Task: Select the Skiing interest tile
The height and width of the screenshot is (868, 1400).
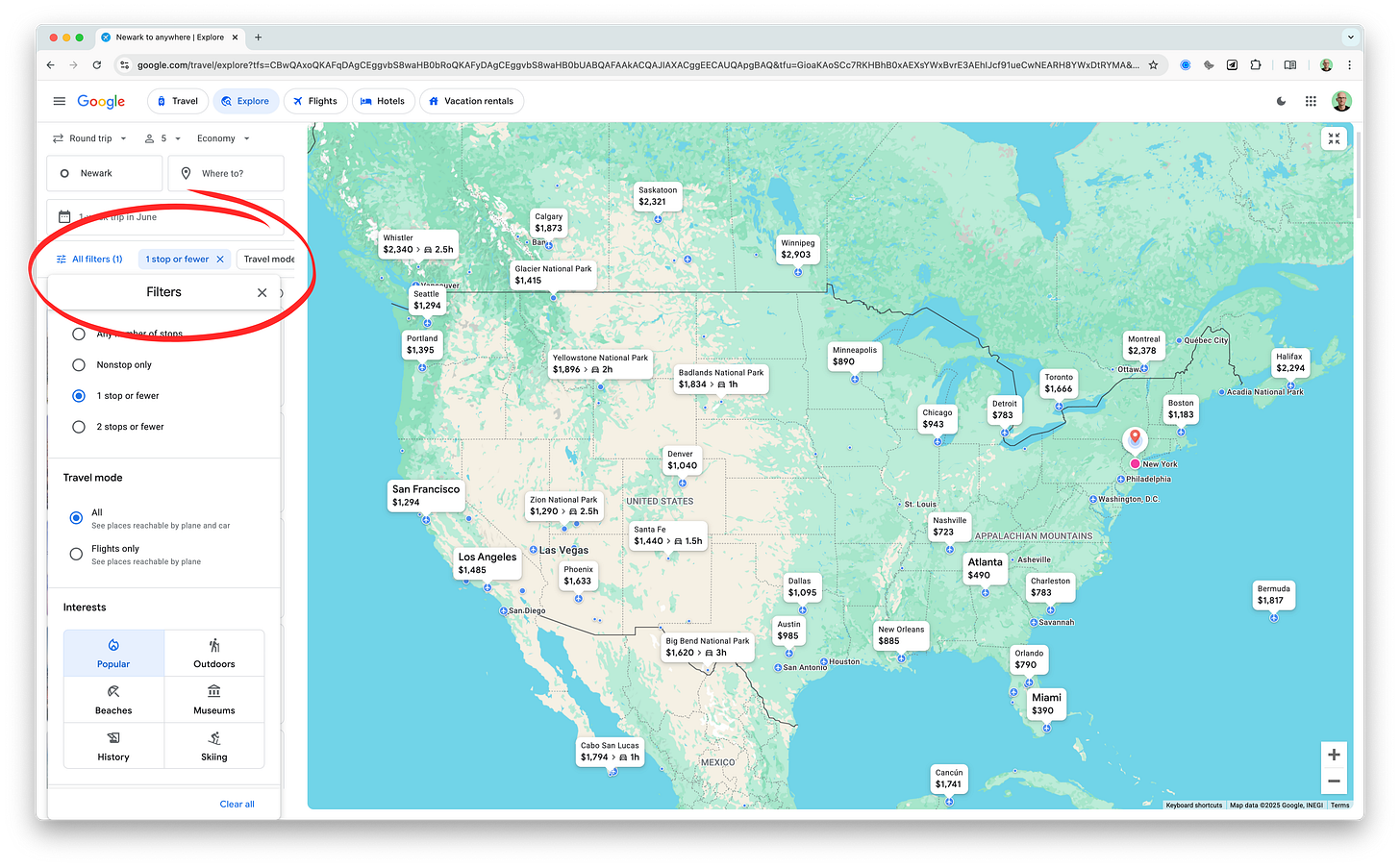Action: pos(214,746)
